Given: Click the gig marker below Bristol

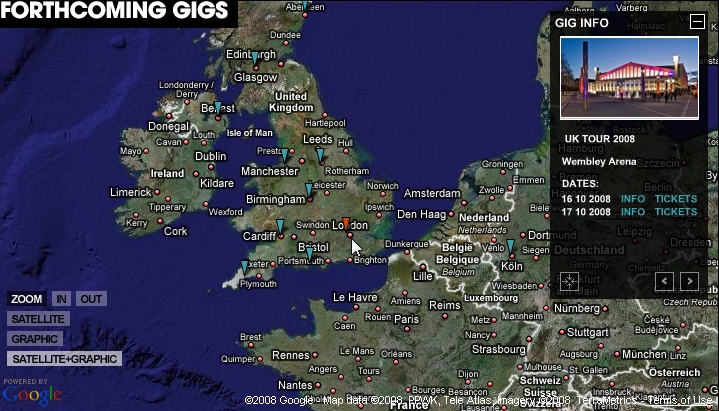Looking at the screenshot, I should pos(310,254).
